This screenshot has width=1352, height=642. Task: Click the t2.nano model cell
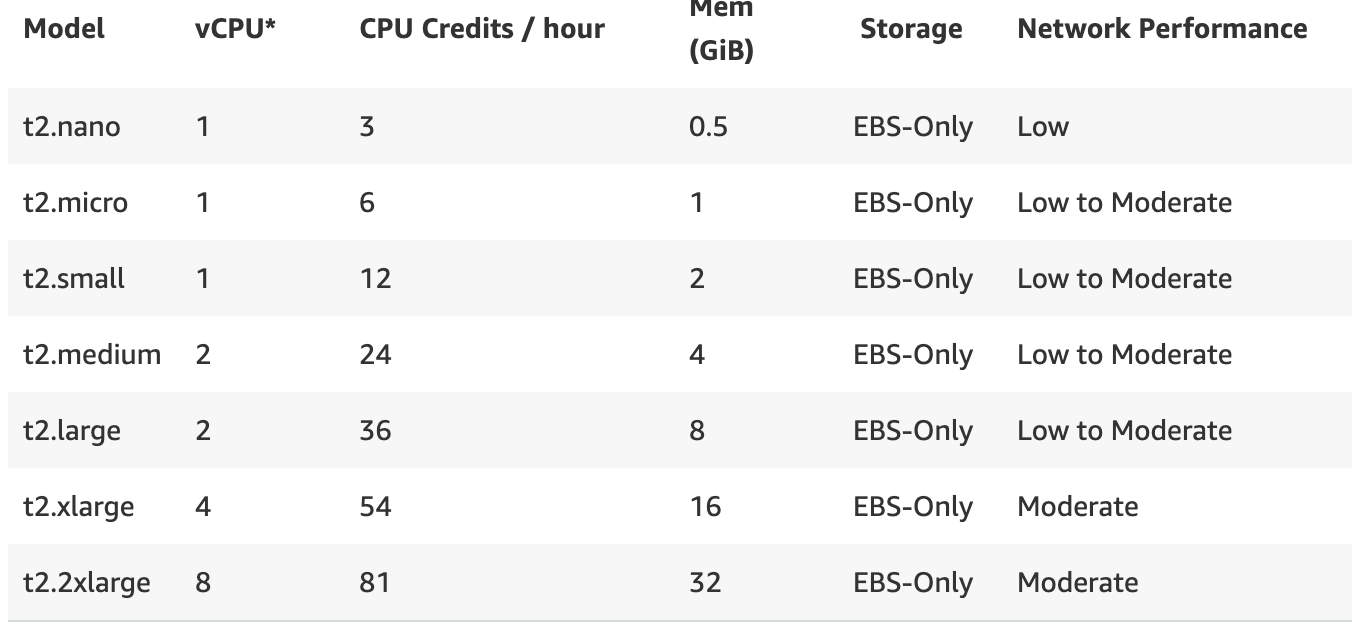[71, 127]
